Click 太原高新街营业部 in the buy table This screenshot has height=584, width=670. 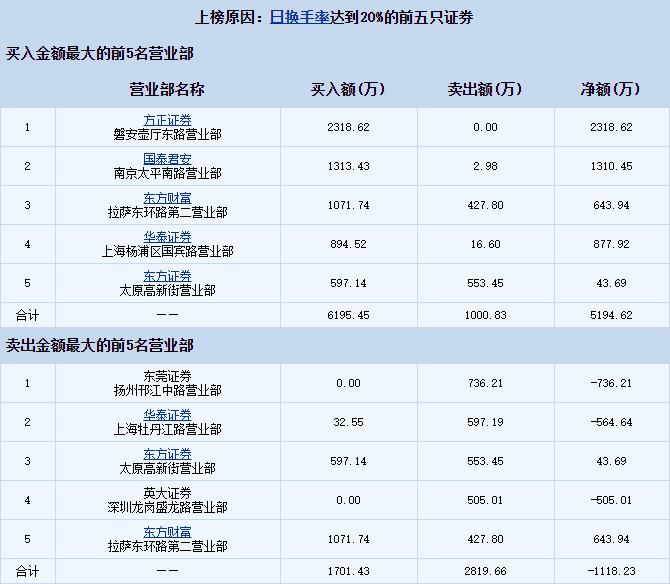(x=168, y=291)
